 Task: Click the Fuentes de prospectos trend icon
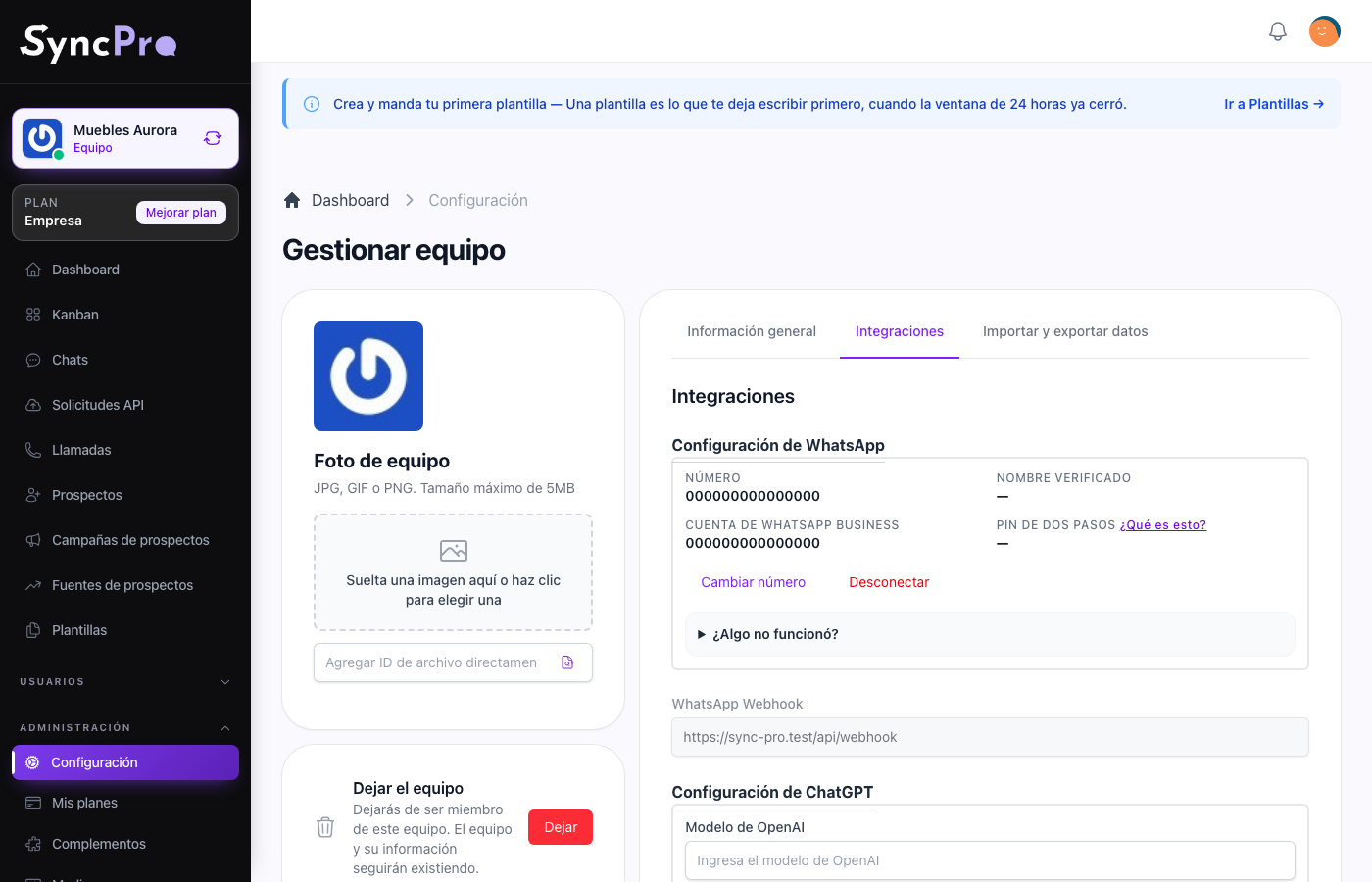point(33,585)
